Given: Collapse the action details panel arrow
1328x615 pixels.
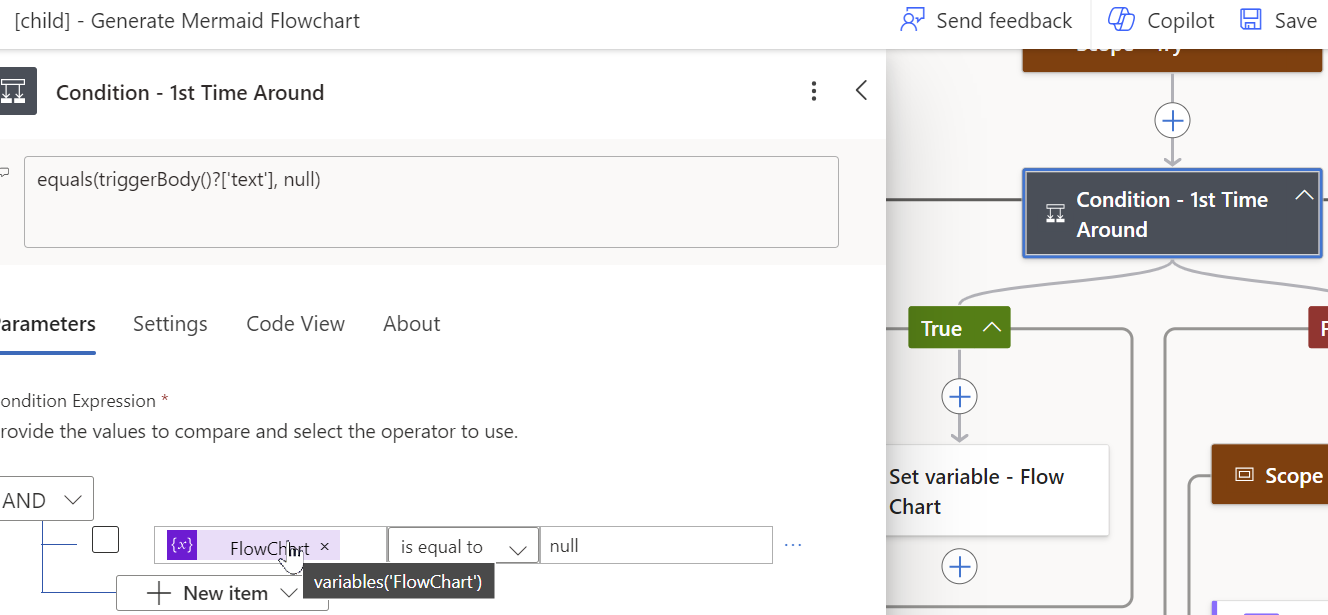Looking at the screenshot, I should coord(861,91).
